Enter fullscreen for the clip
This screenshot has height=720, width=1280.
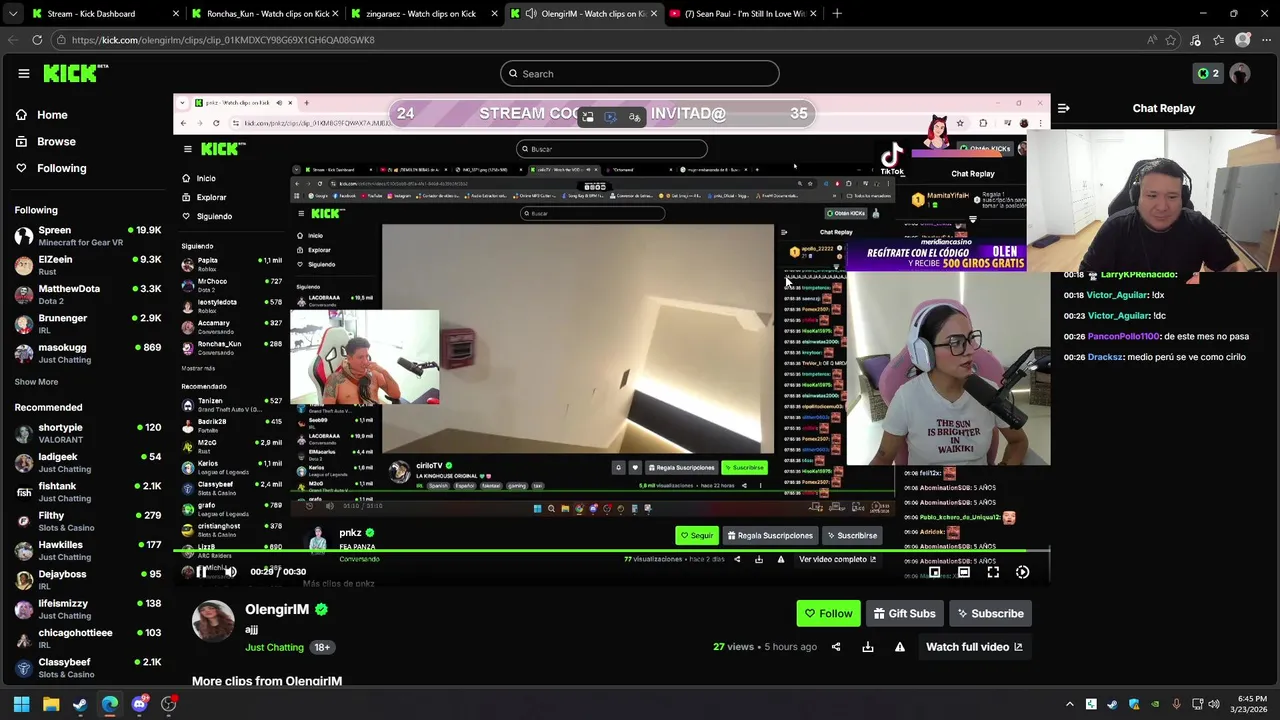[x=993, y=572]
